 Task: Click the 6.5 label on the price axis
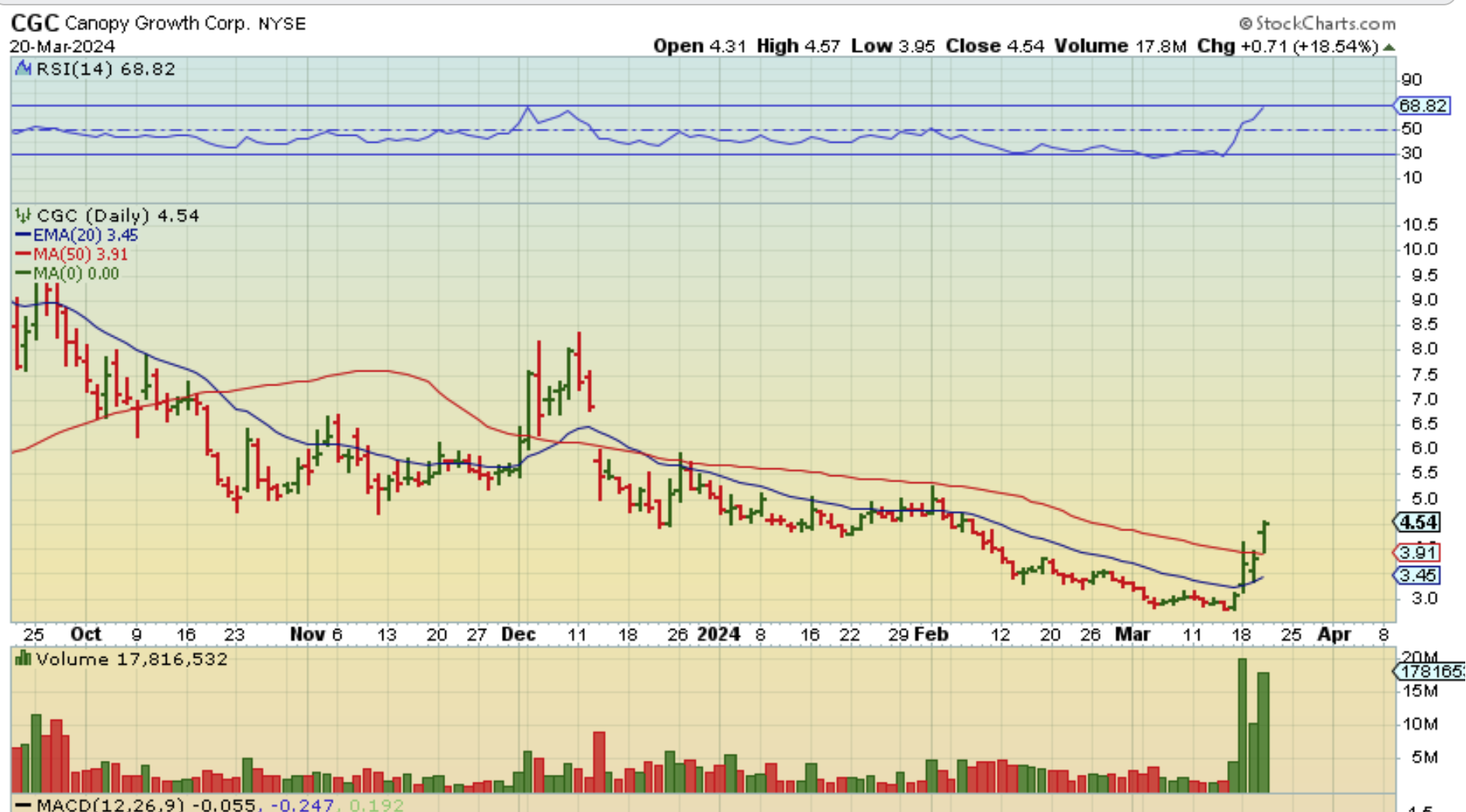1424,424
